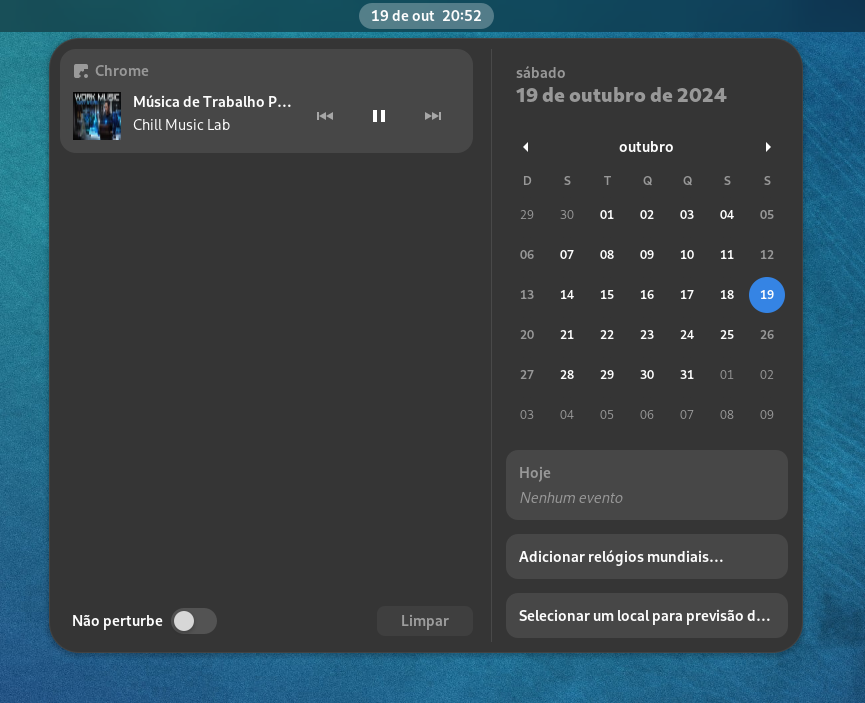Screen dimensions: 865x703
Task: Select a location for weather forecast
Action: click(x=647, y=616)
